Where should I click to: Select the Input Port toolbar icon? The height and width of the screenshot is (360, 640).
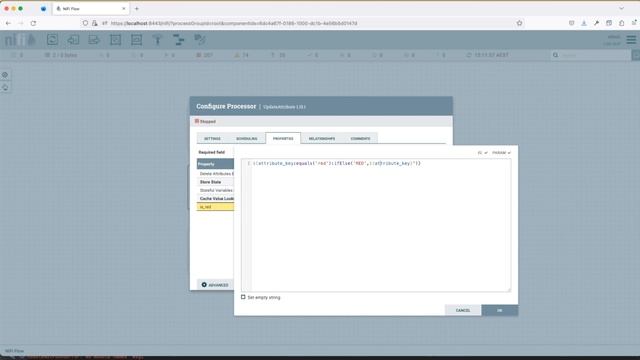click(73, 40)
